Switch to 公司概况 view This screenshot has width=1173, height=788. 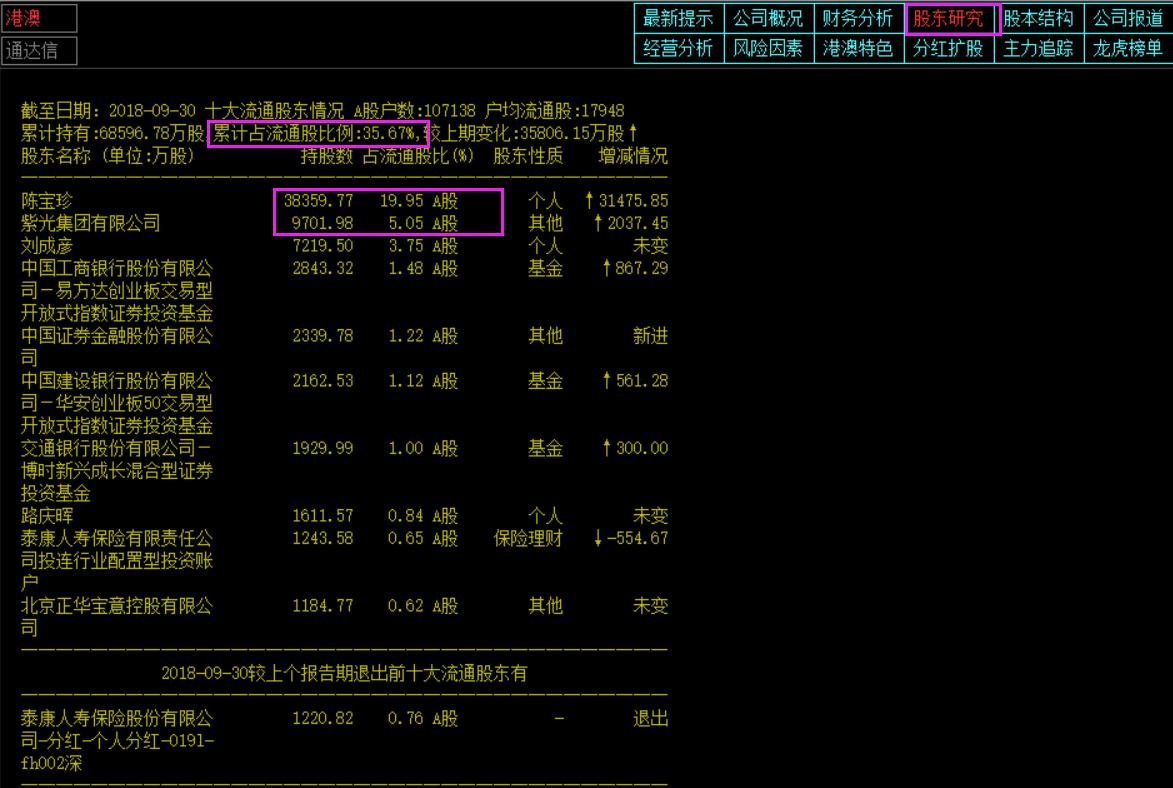[x=769, y=17]
